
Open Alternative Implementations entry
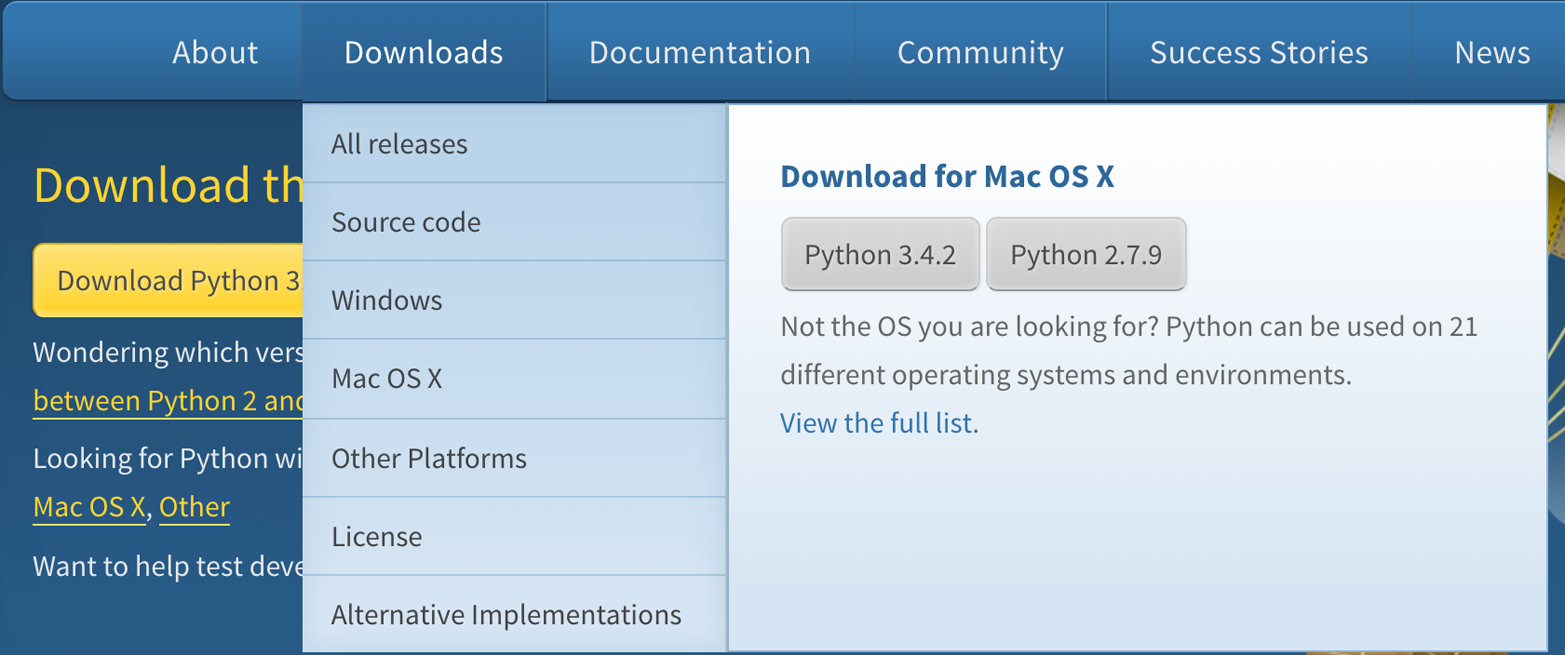coord(514,614)
